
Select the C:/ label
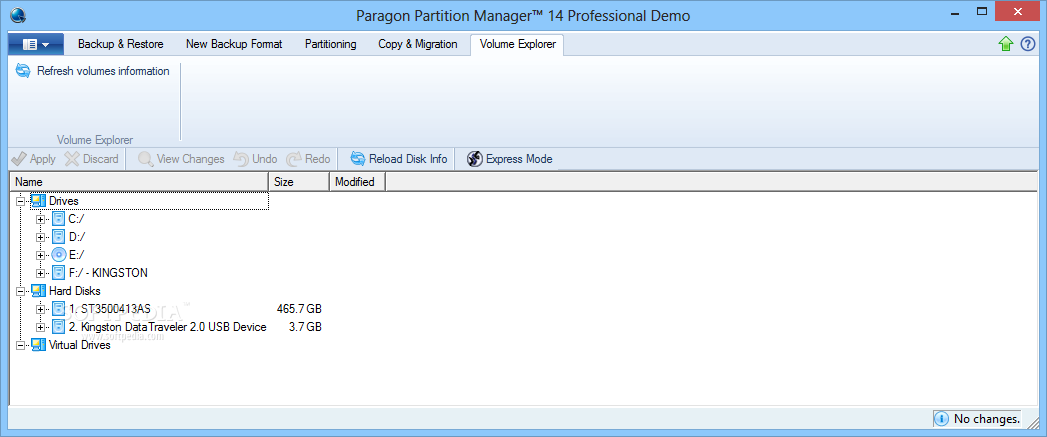tap(77, 218)
